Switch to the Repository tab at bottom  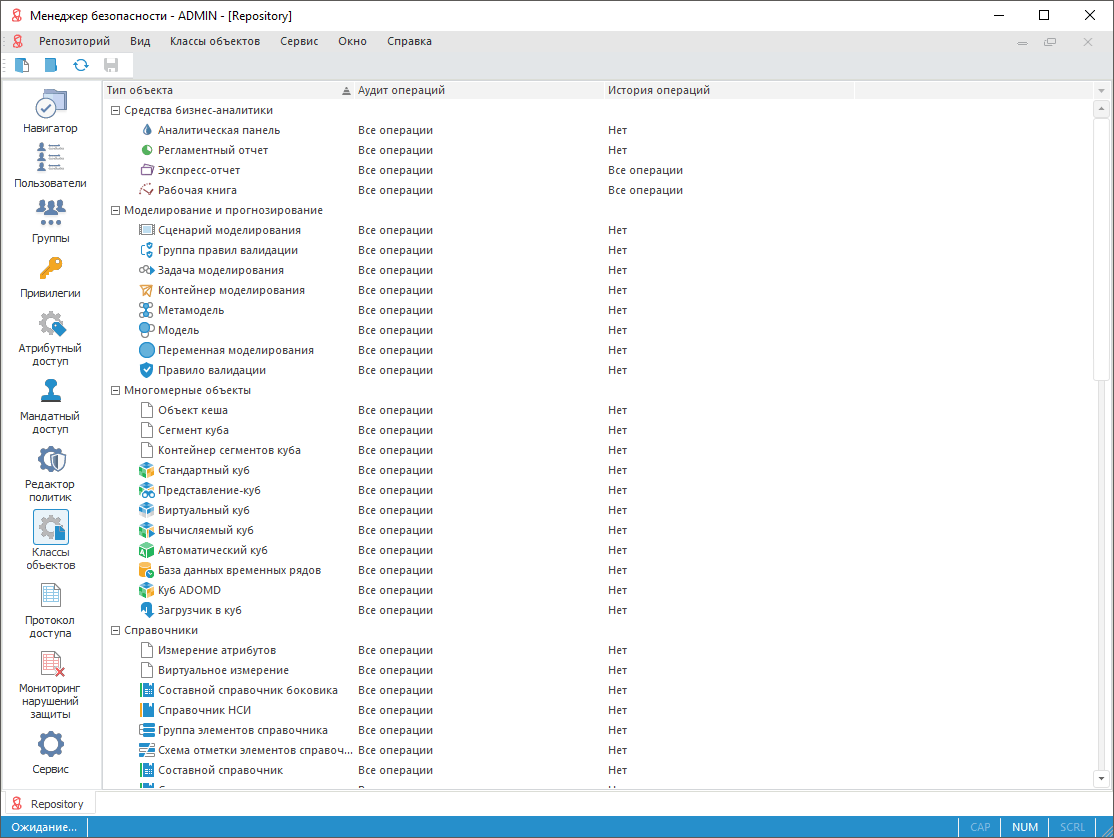52,804
